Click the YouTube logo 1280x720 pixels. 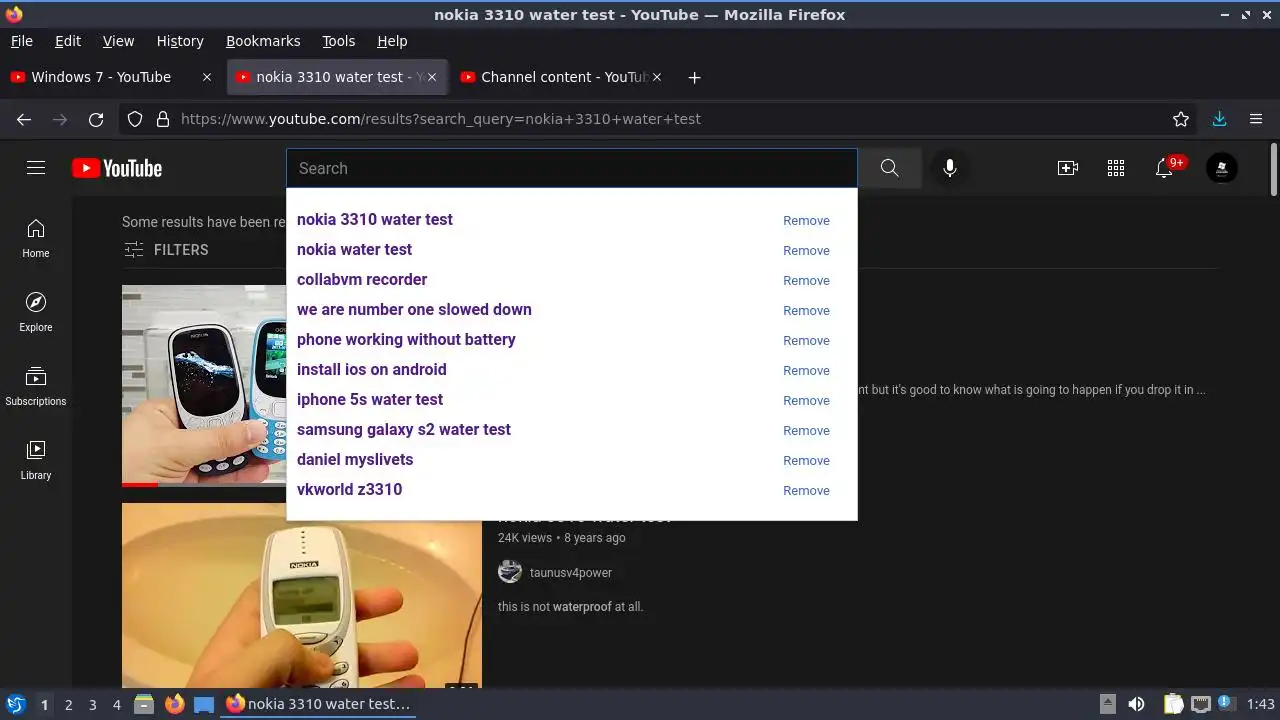[117, 168]
